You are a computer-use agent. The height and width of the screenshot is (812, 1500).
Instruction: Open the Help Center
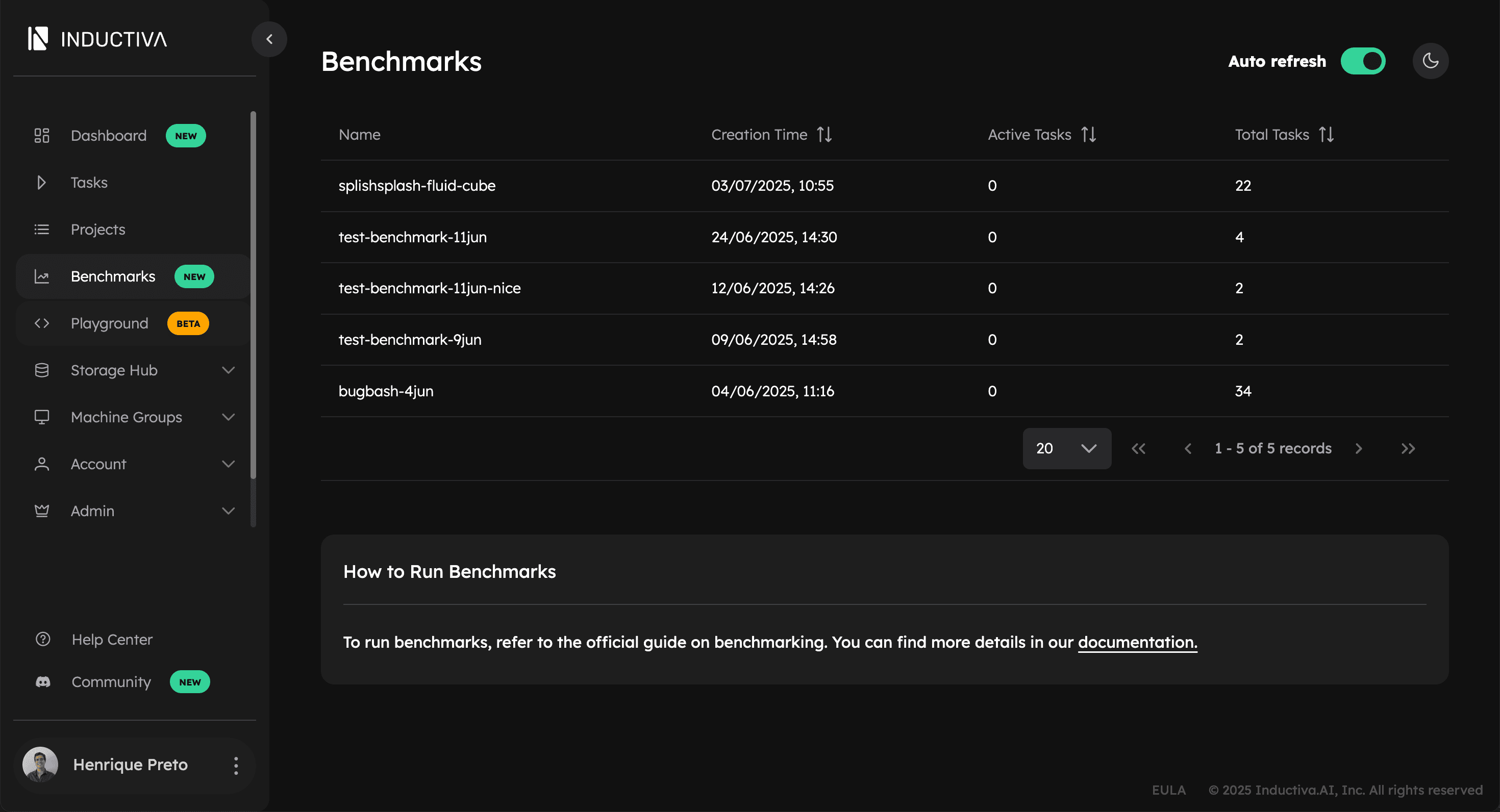point(111,639)
